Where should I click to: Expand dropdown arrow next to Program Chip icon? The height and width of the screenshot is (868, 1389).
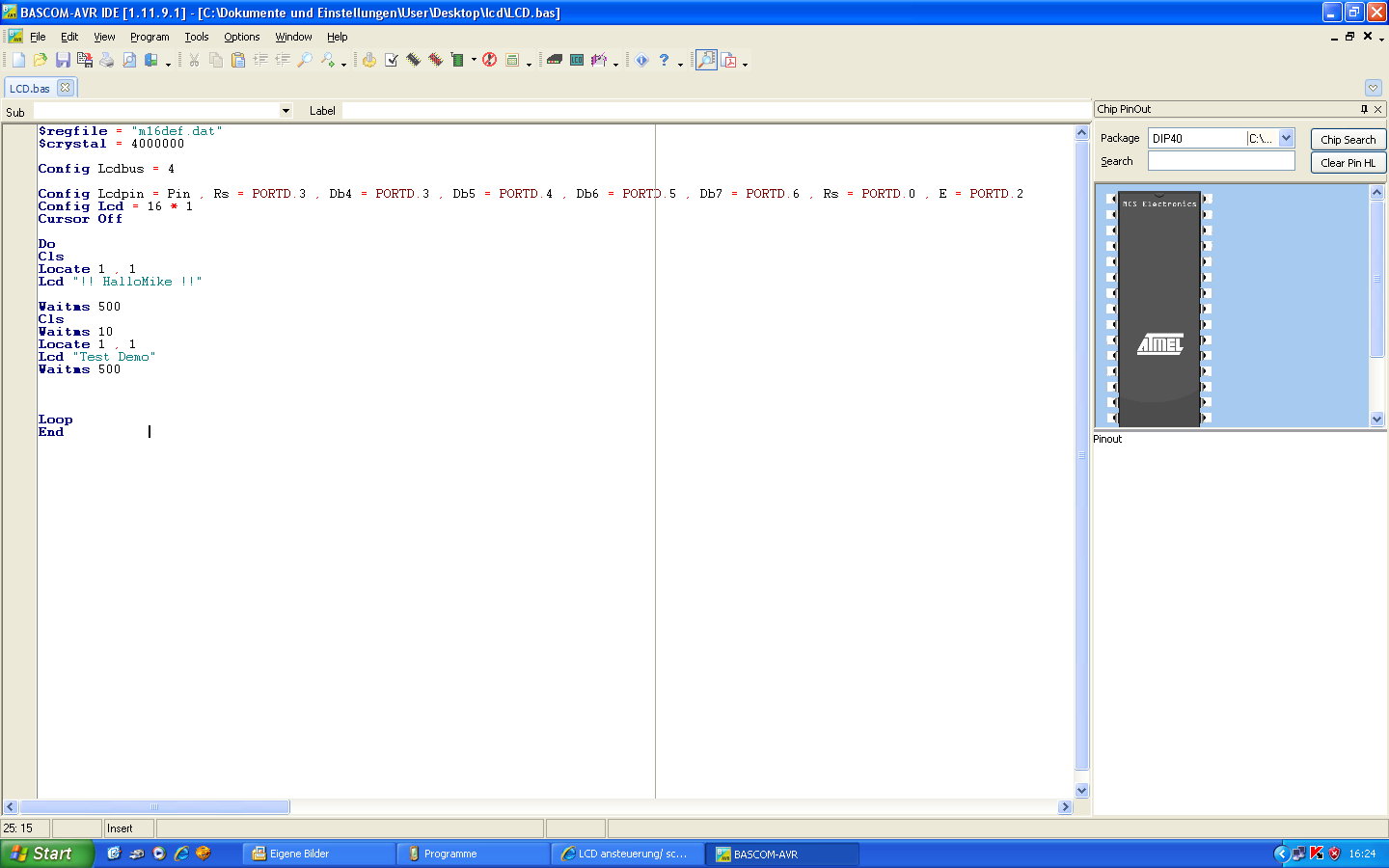coord(474,60)
